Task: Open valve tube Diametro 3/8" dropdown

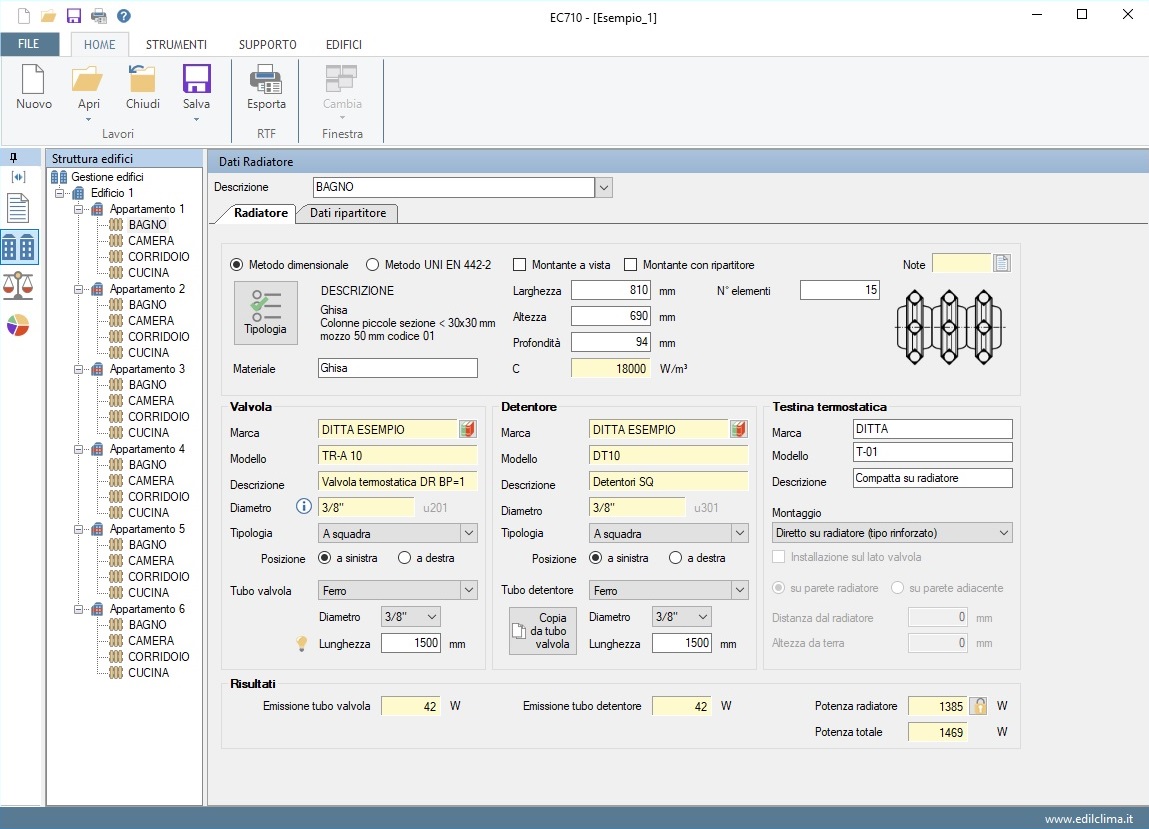Action: pos(432,616)
